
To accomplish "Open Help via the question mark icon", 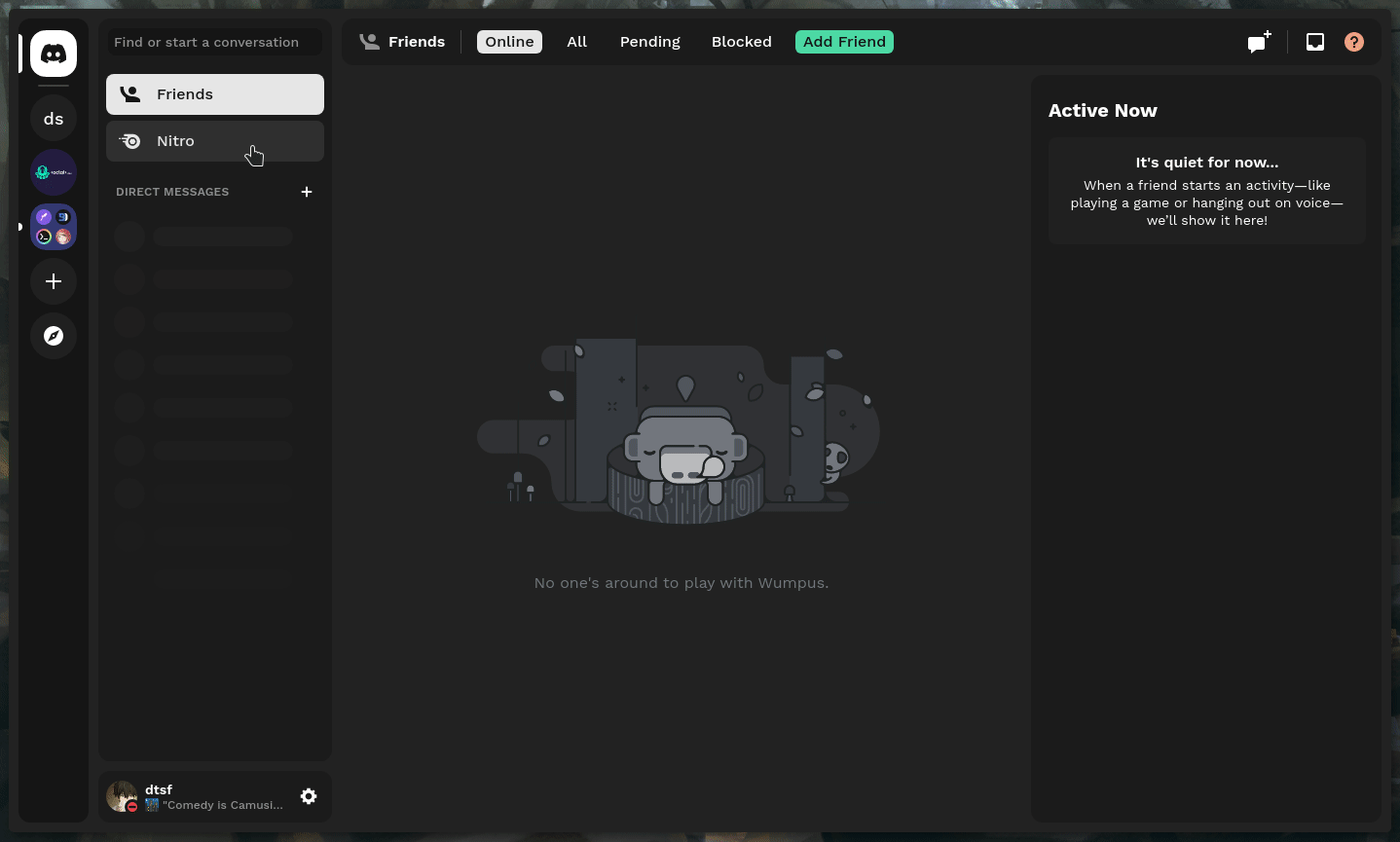I will pos(1354,42).
